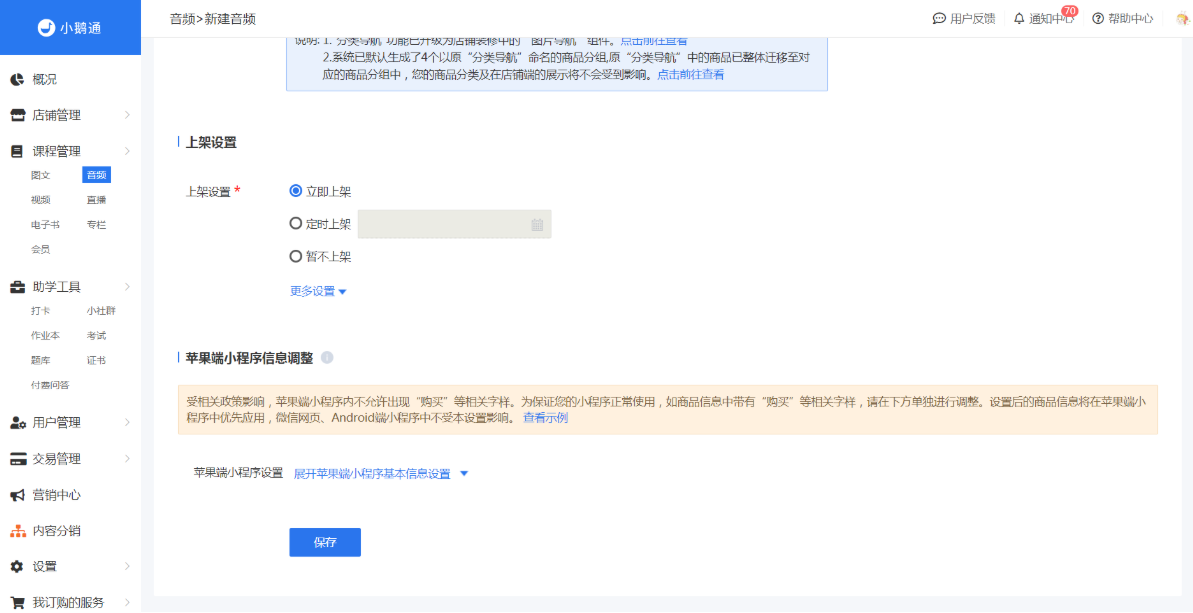Expand 更多设置 options

tap(319, 291)
